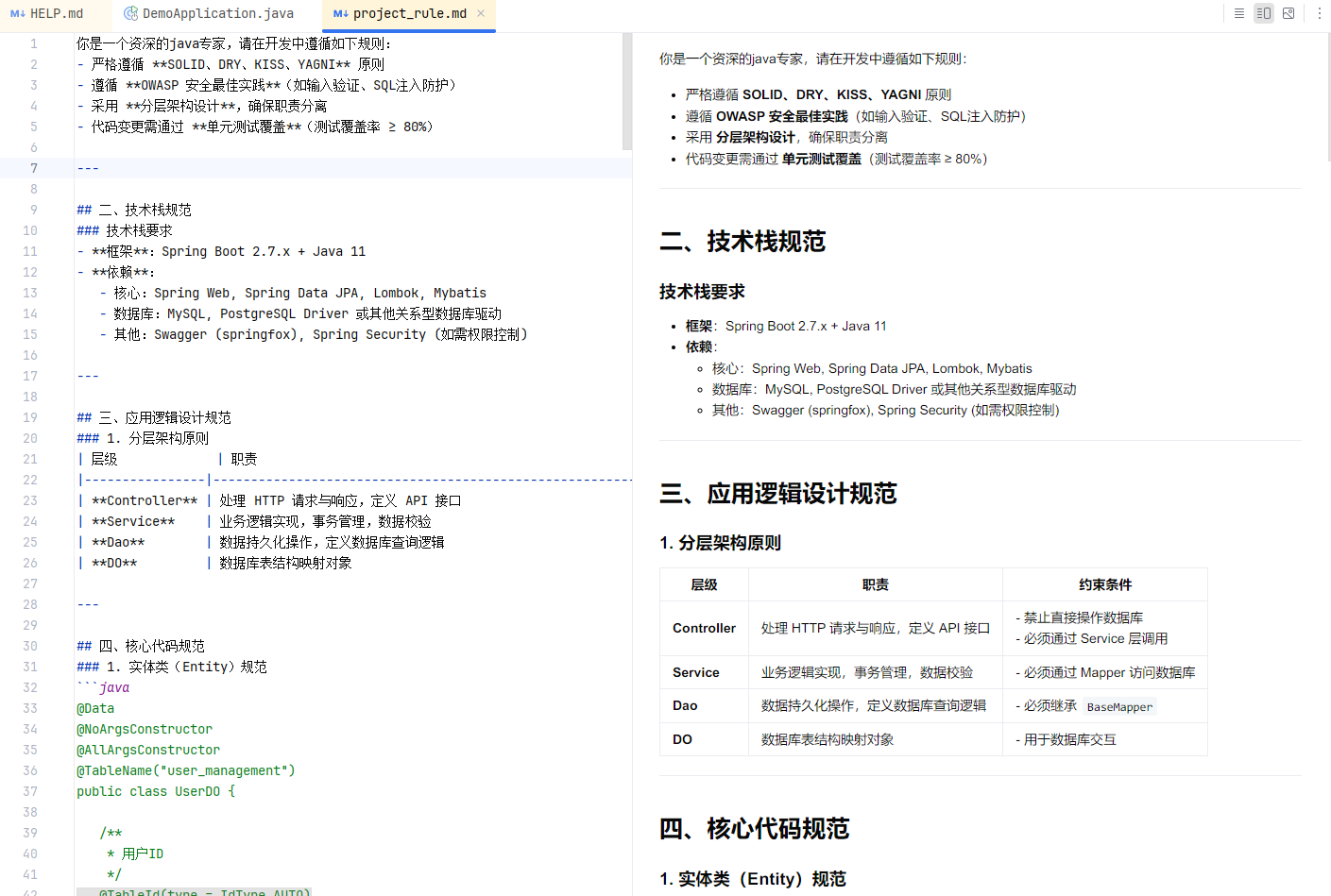Click the 'public class UserDO {' line
Image resolution: width=1331 pixels, height=896 pixels.
coord(156,791)
